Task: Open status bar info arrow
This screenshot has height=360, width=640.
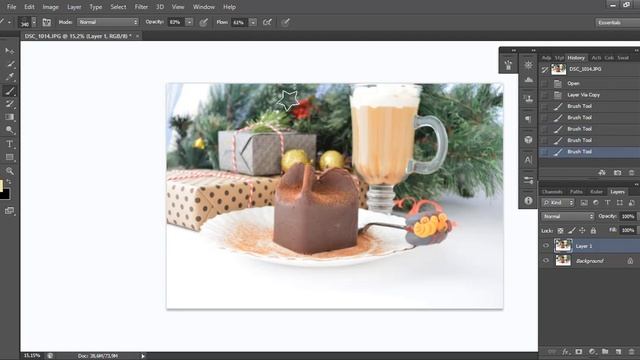Action: (x=143, y=356)
